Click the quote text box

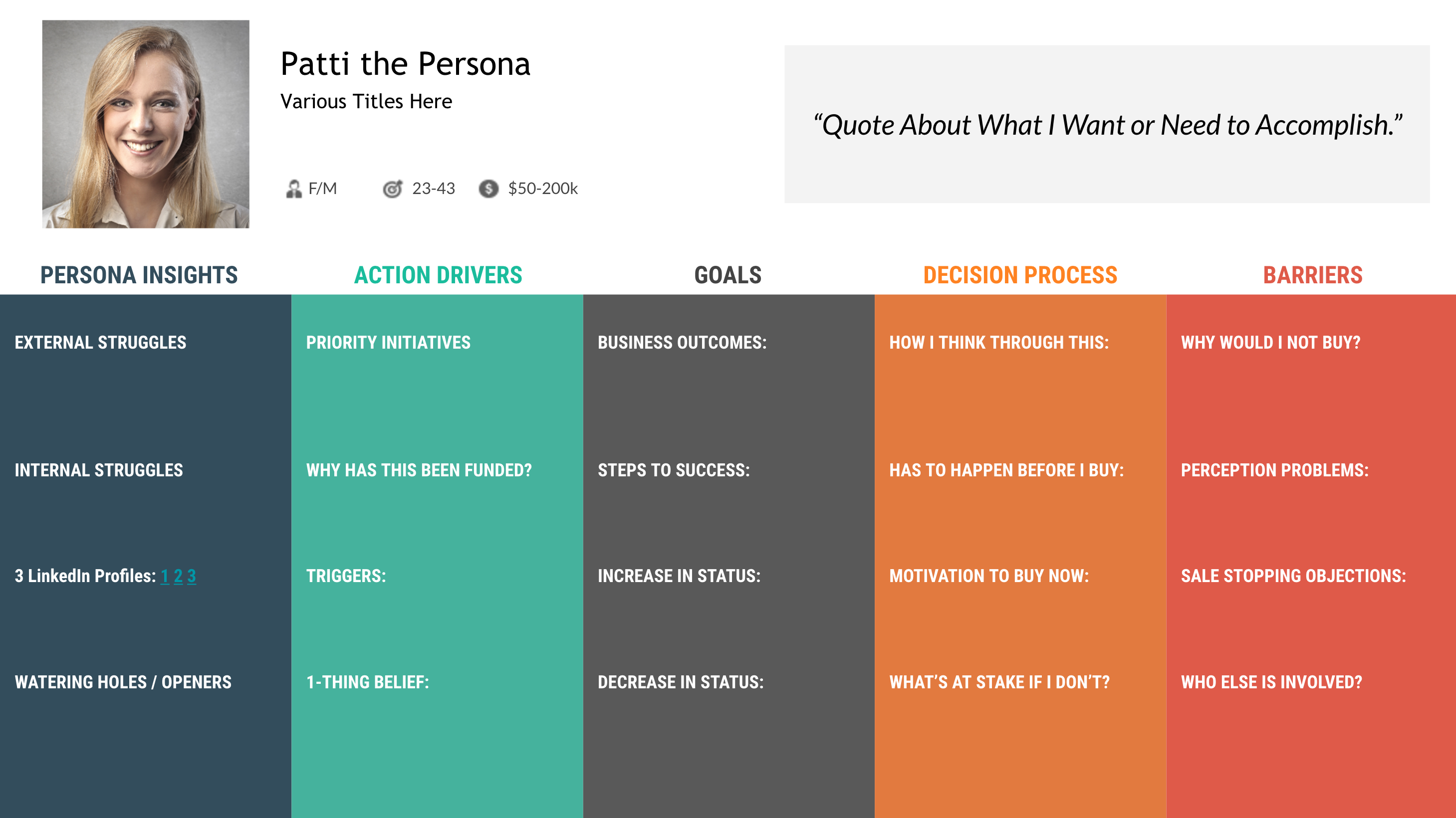1107,124
